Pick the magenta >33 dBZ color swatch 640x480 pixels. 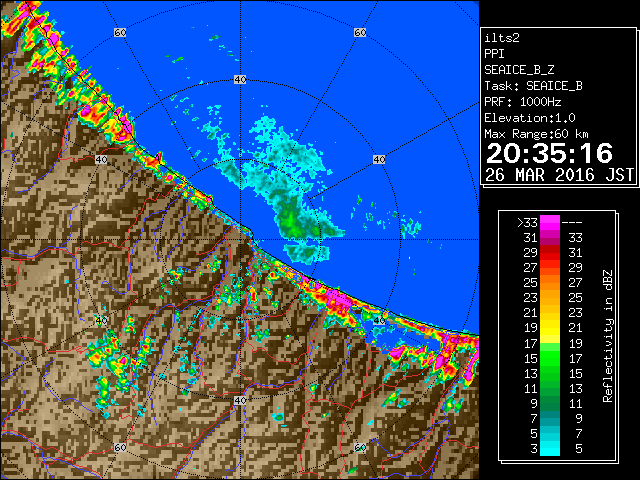[550, 223]
